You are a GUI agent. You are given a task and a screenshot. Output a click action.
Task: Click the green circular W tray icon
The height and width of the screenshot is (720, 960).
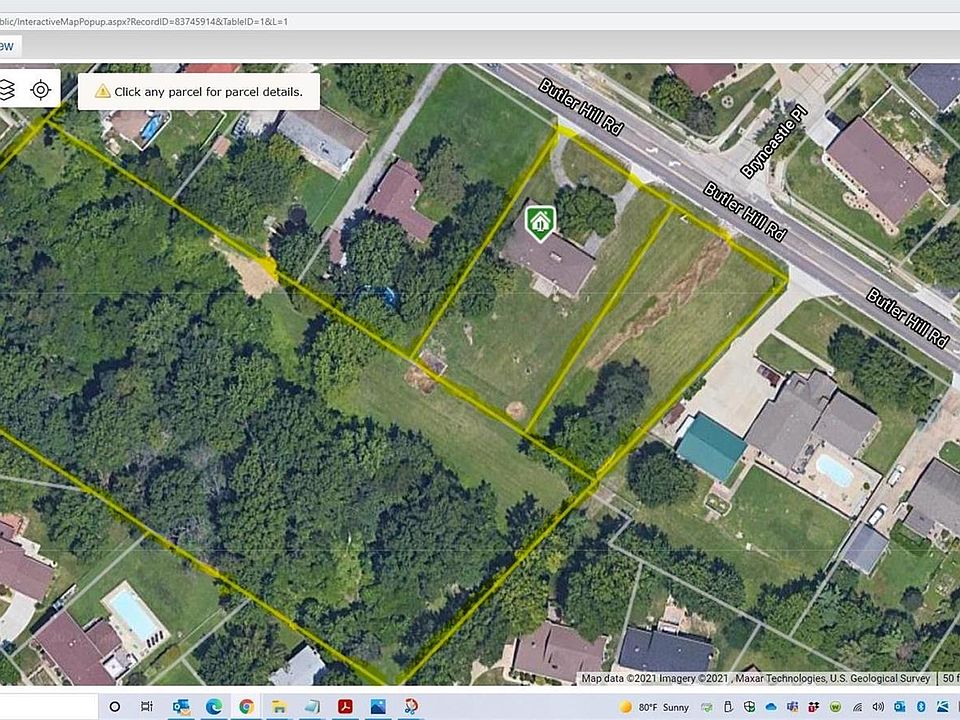coord(835,707)
